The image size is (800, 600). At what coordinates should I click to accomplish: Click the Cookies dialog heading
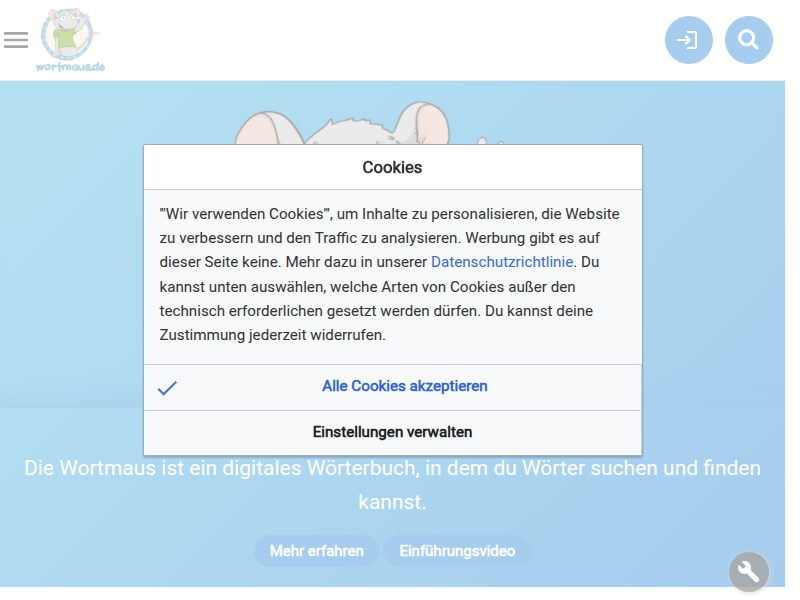coord(392,167)
